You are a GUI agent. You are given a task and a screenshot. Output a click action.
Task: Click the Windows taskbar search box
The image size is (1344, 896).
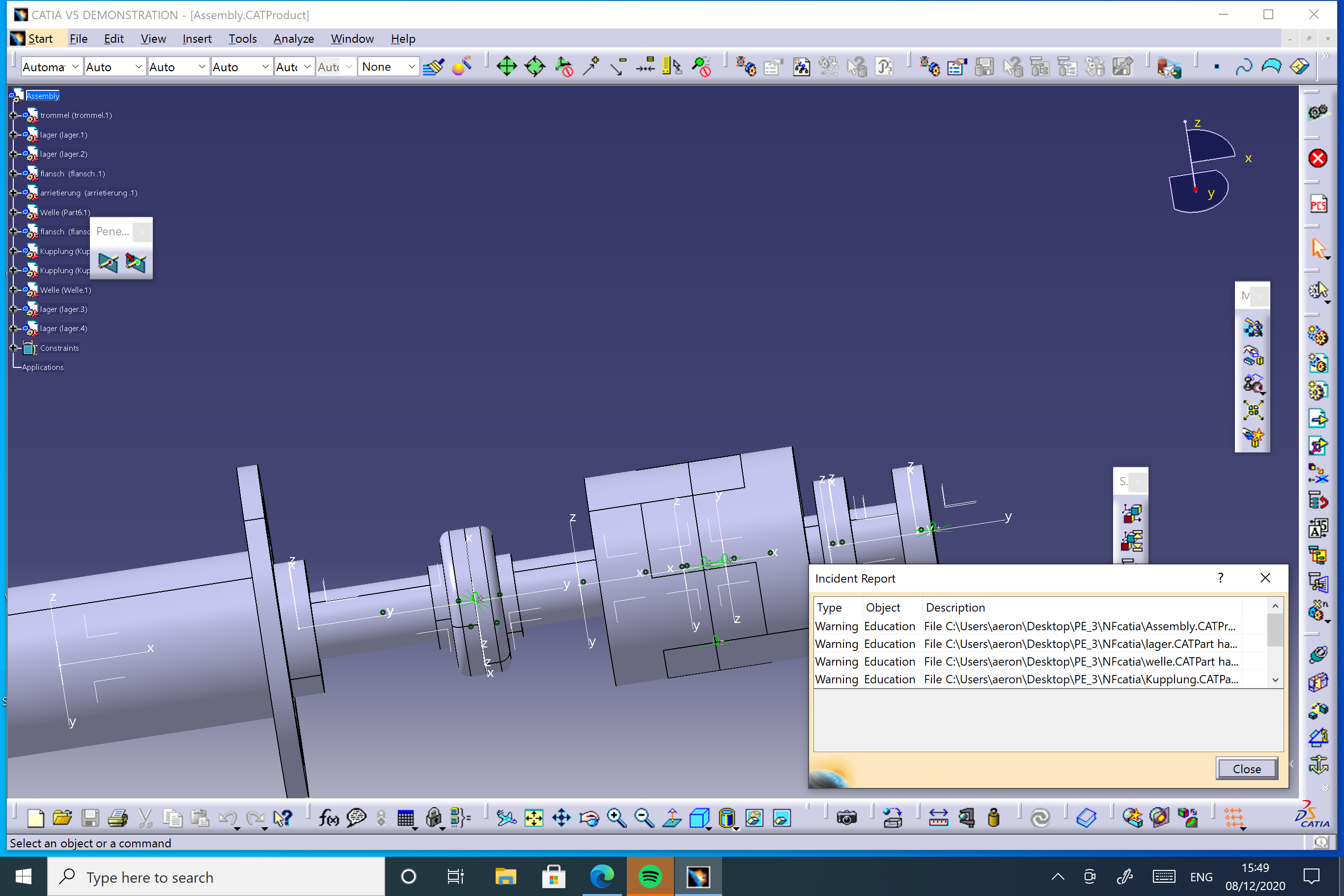[216, 876]
